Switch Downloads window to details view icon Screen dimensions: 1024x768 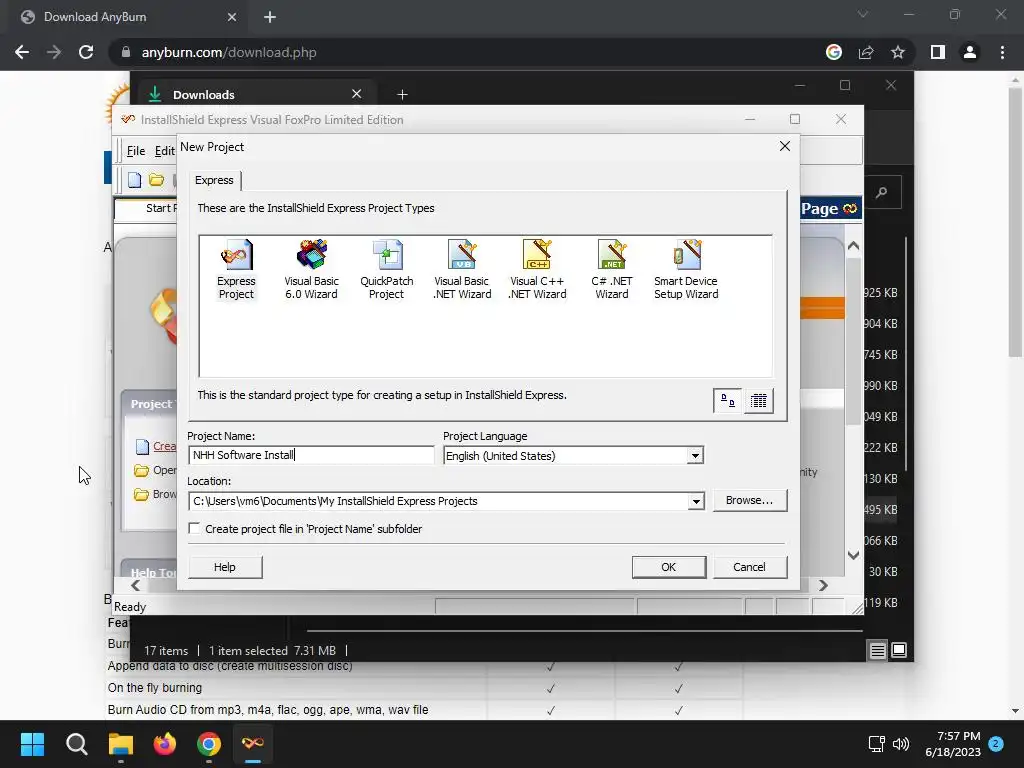pyautogui.click(x=878, y=650)
